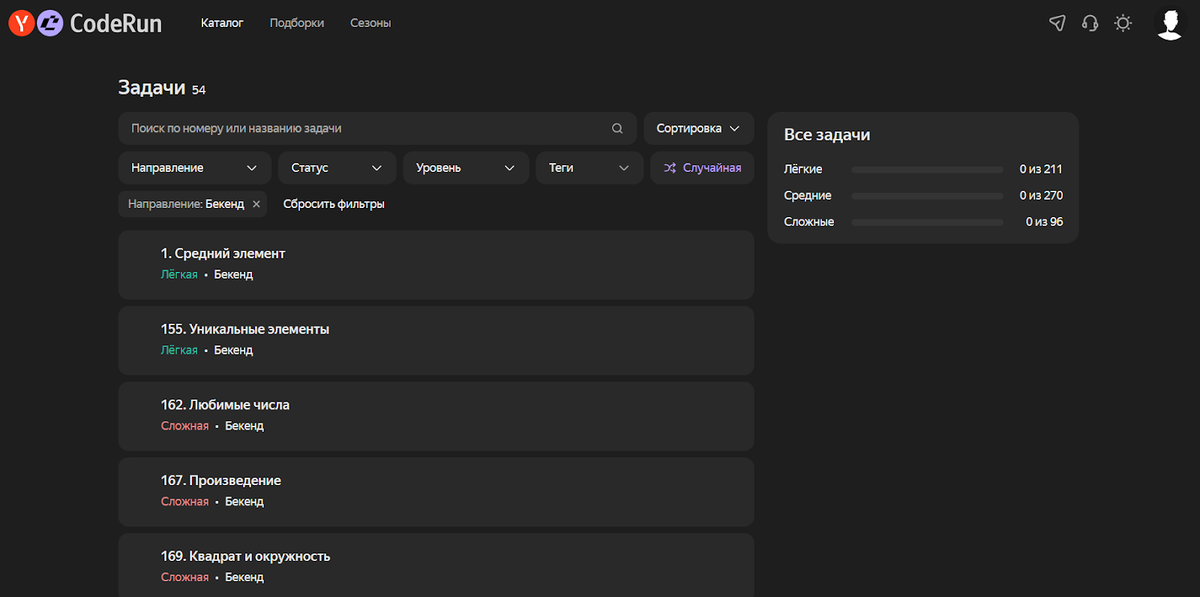Click the Лёгкие progress bar
Screen dimensions: 1200x597
[x=927, y=169]
